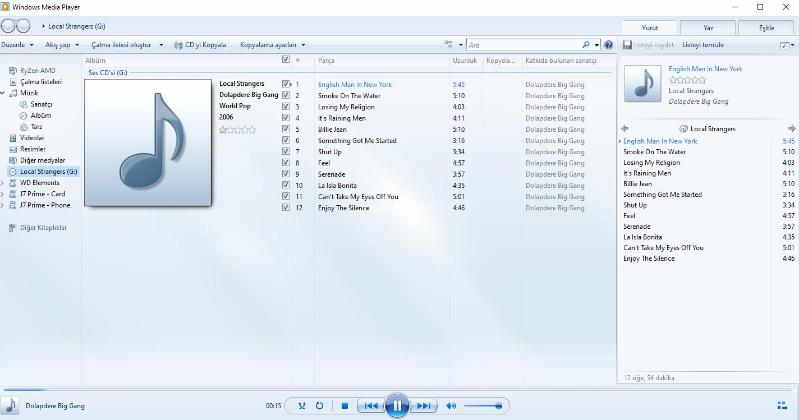Screen dimensions: 799x420
Task: Click the Forward navigation arrow button
Action: pyautogui.click(x=23, y=26)
